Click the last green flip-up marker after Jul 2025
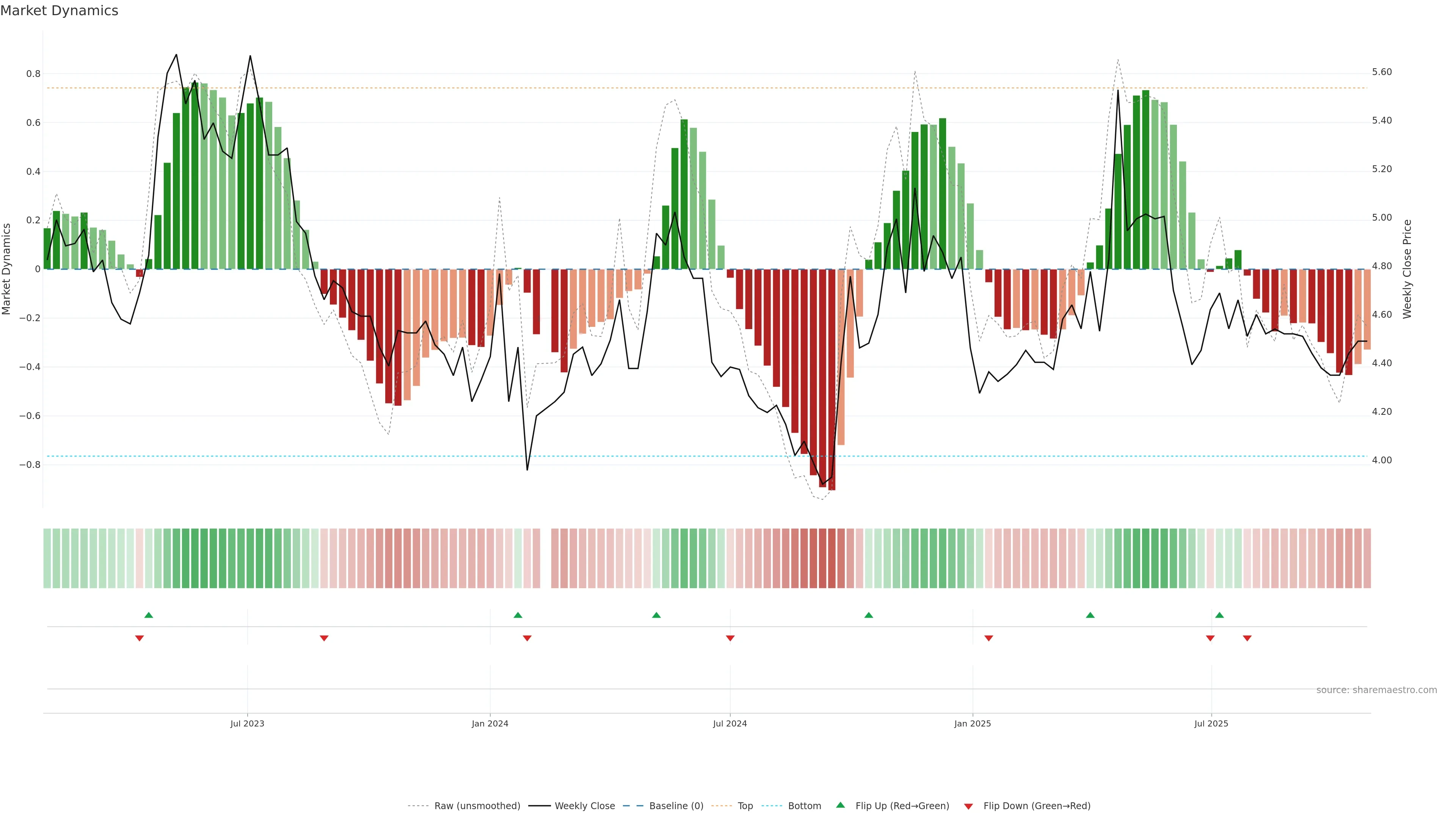Screen dimensions: 1456x819 point(1219,615)
